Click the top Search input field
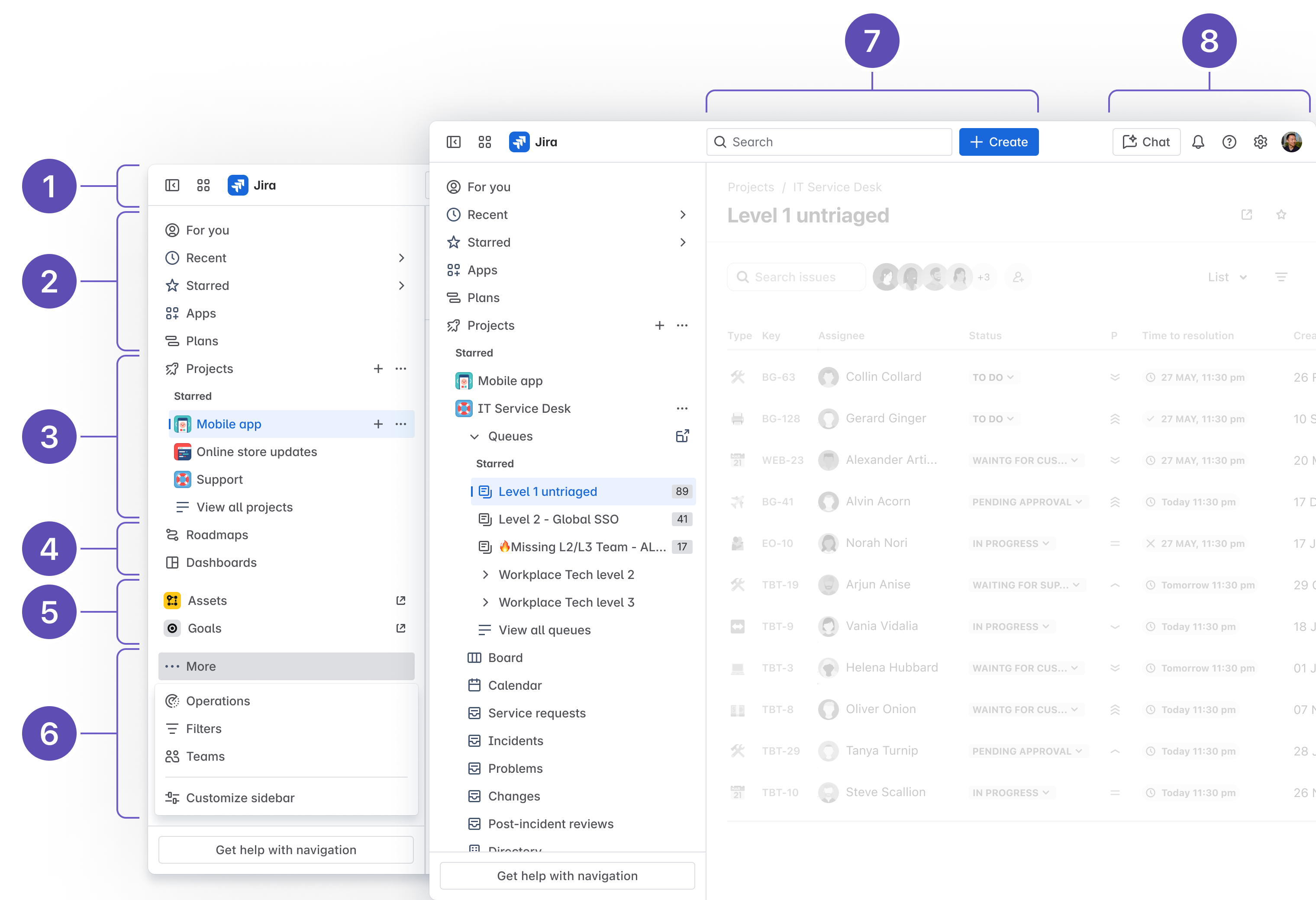Screen dimensions: 1316x900 (829, 142)
